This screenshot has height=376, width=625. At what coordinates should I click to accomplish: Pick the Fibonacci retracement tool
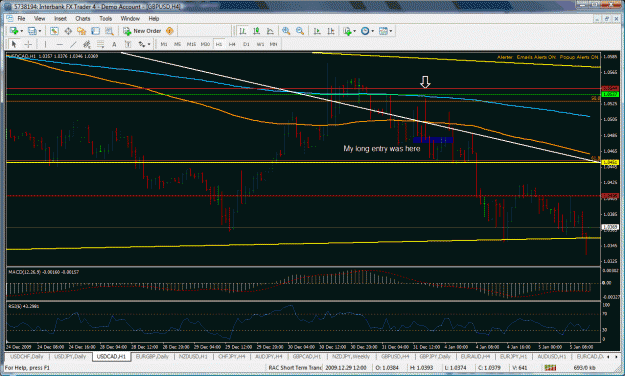coord(100,44)
